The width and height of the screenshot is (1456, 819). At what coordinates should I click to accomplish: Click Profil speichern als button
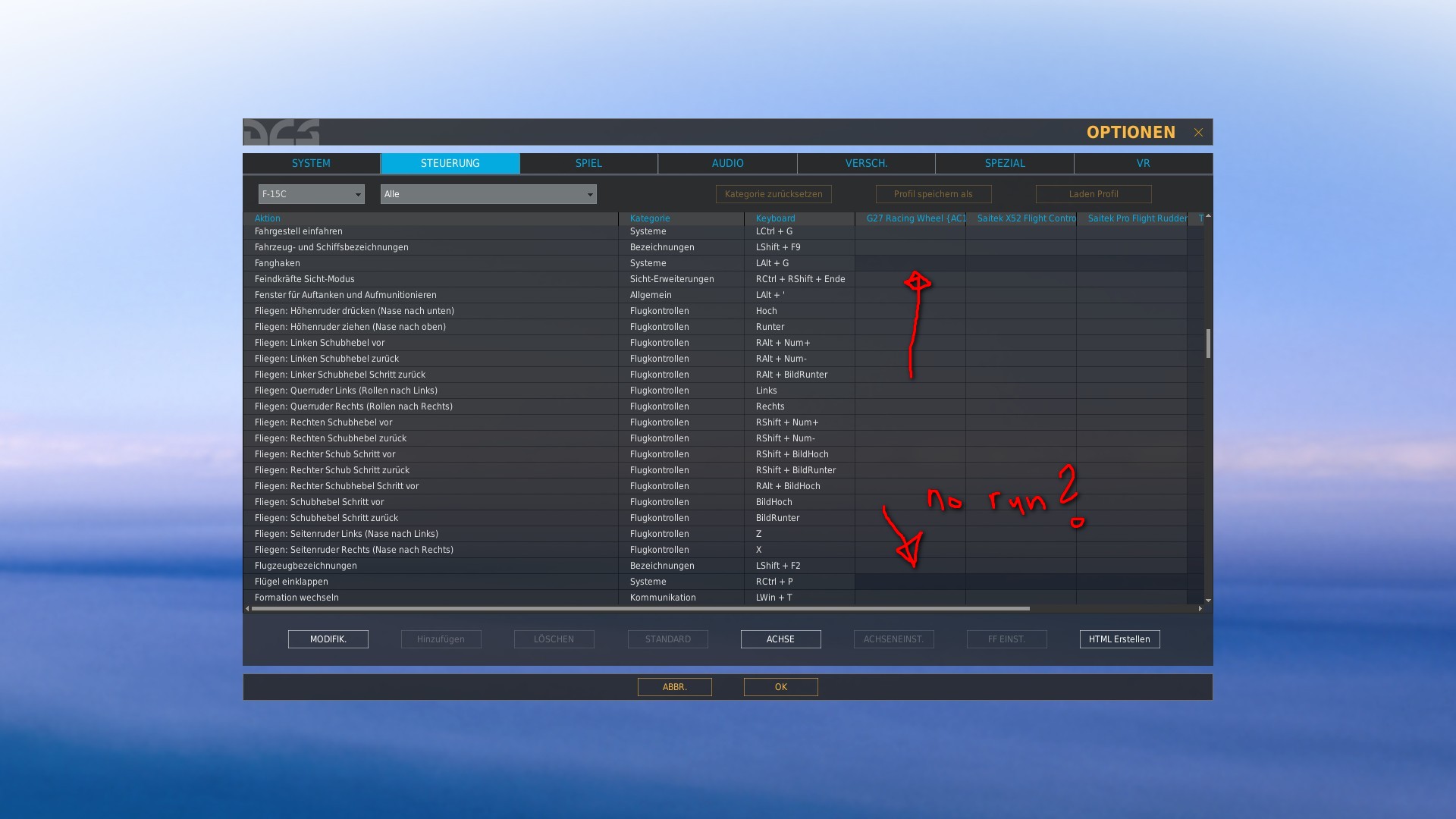(x=934, y=194)
